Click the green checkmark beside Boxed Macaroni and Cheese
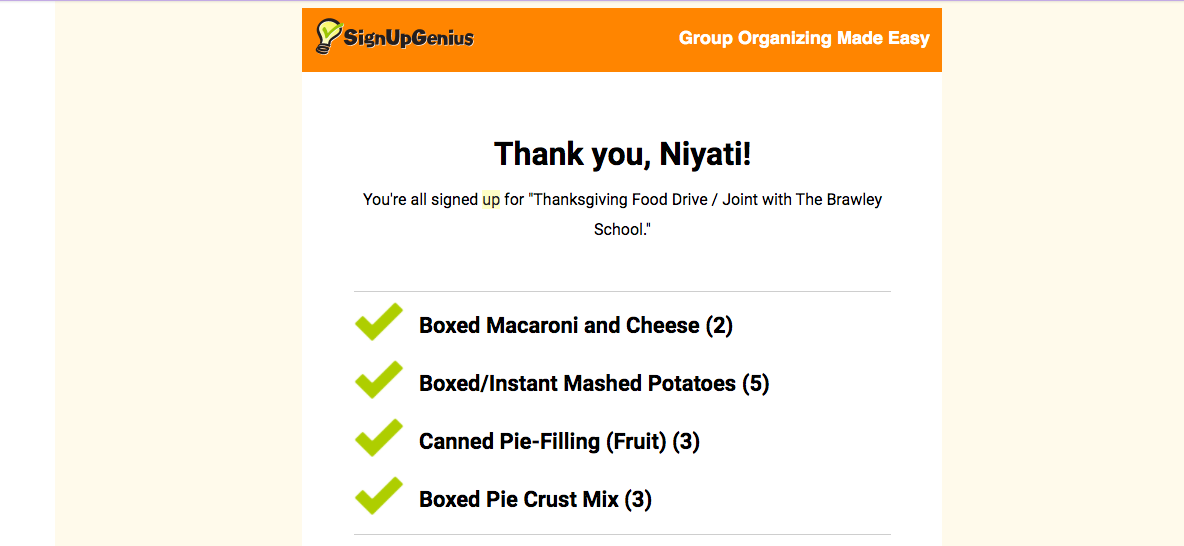The width and height of the screenshot is (1184, 546). (378, 322)
